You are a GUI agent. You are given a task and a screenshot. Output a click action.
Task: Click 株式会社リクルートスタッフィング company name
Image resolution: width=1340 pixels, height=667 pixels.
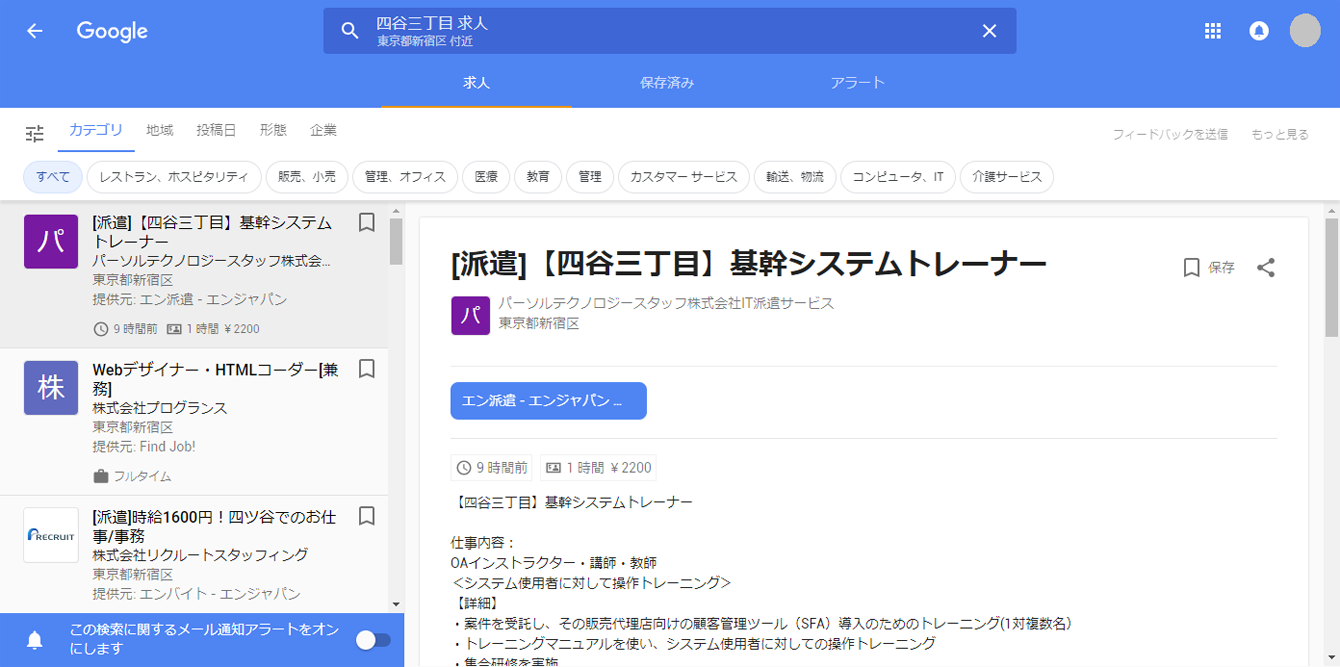tap(200, 555)
